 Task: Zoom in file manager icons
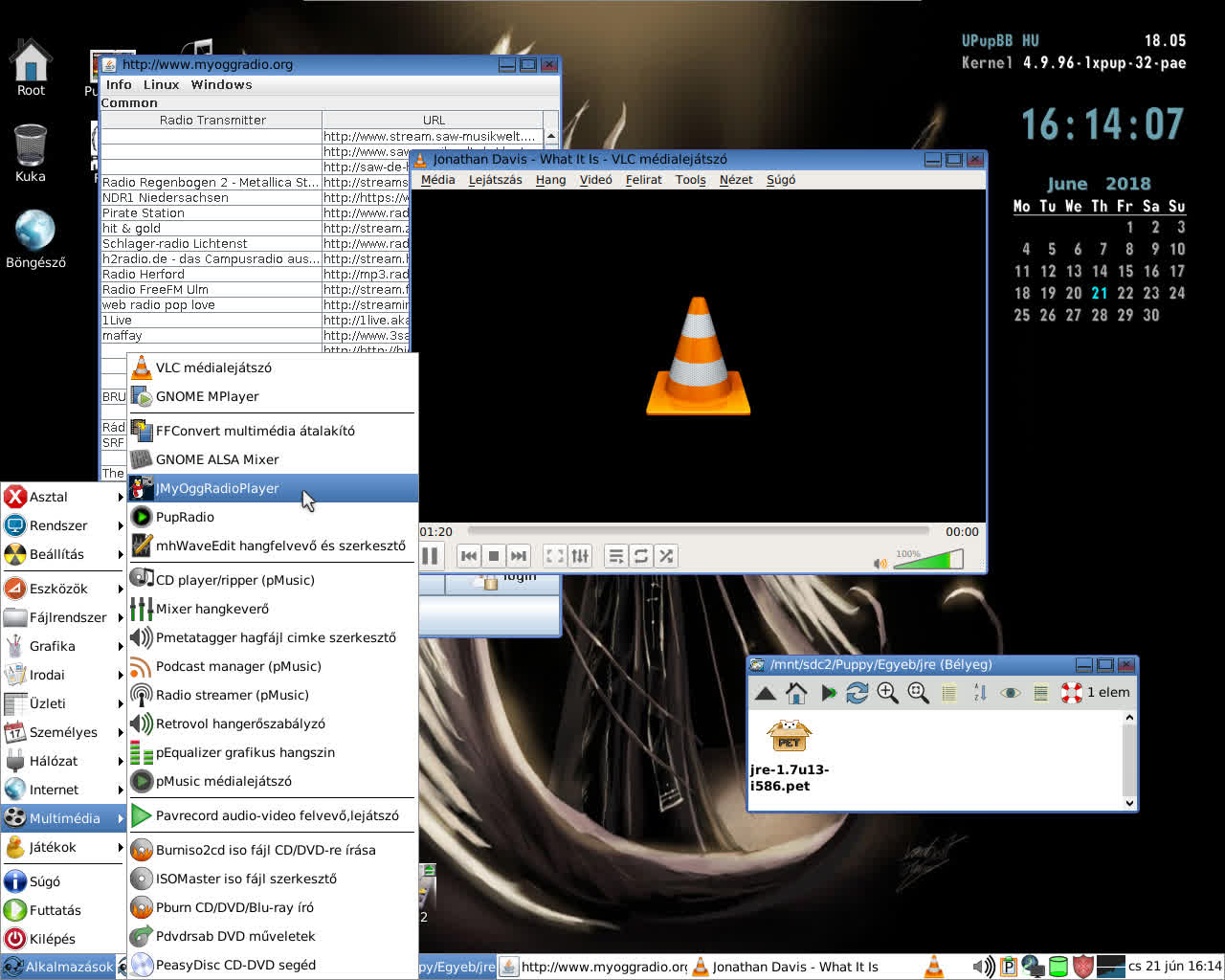pyautogui.click(x=888, y=693)
